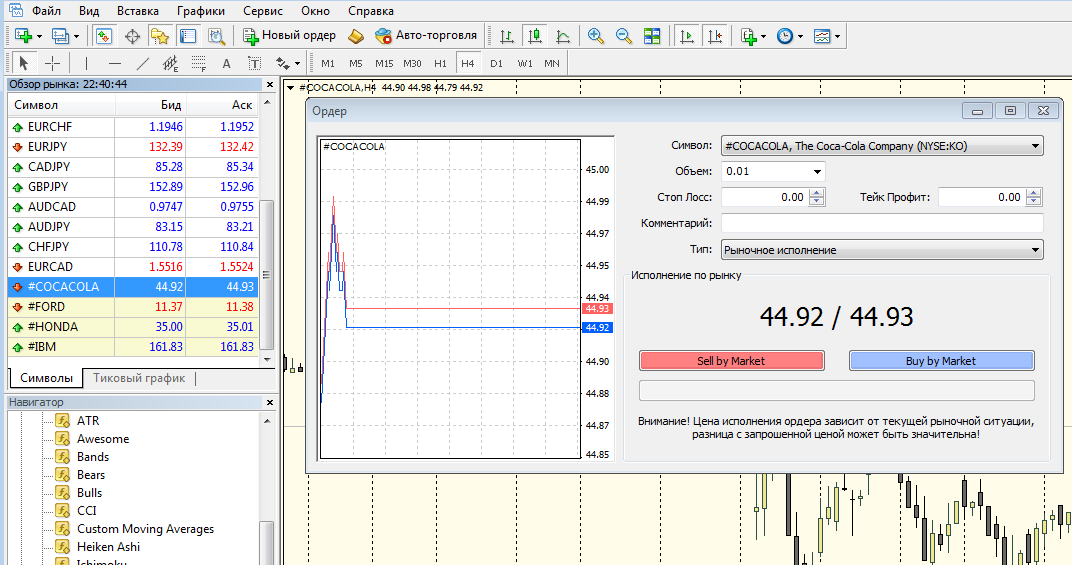The height and width of the screenshot is (565, 1072).
Task: Select the #IBM symbol row
Action: tap(133, 347)
